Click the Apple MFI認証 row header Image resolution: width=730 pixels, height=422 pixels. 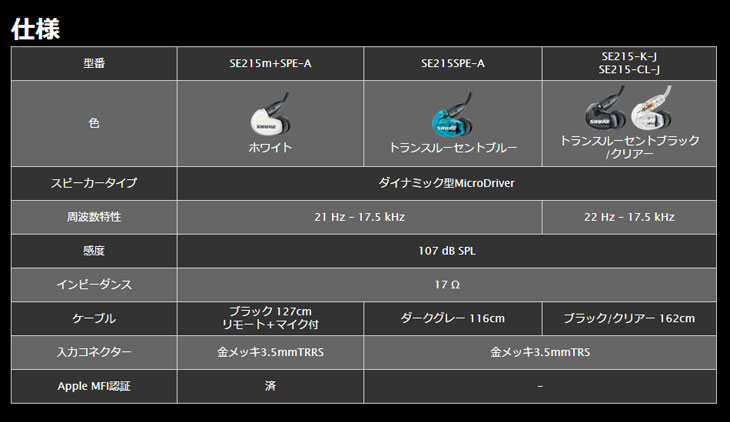pos(94,386)
